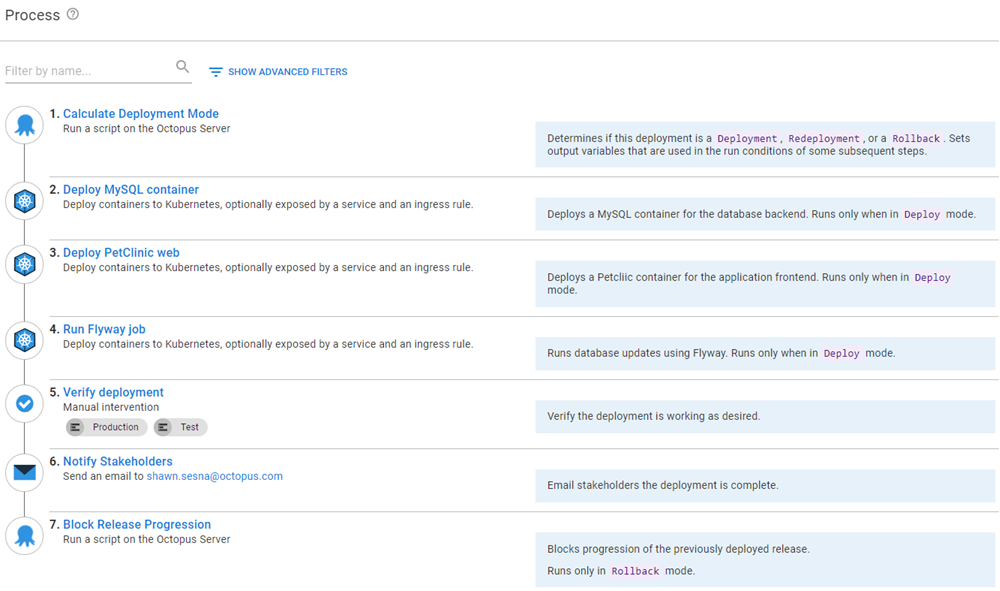Open the Calculate Deployment Mode step
This screenshot has width=1000, height=591.
pos(140,113)
